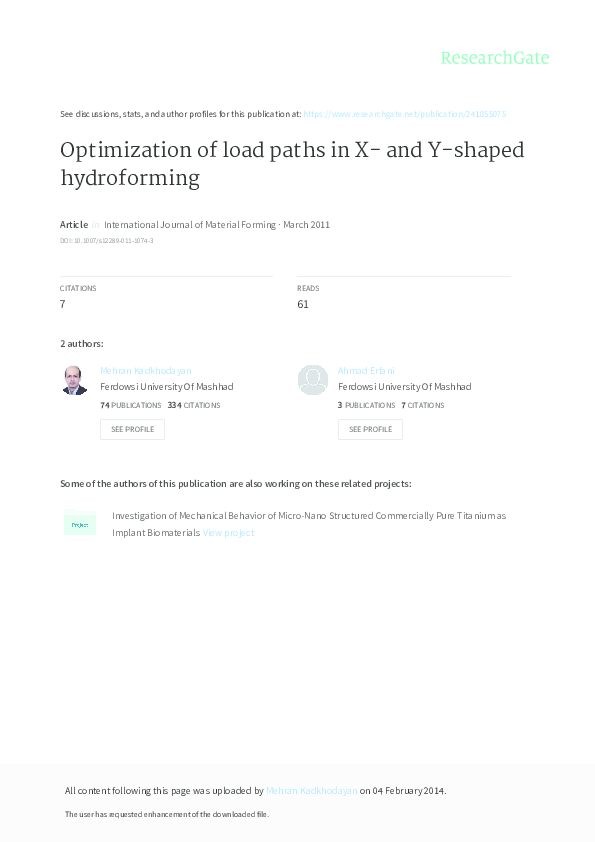Viewport: 595px width, 842px height.
Task: Open Ferdowsi University Of Mashhad under Kadkhodayan
Action: coord(166,386)
